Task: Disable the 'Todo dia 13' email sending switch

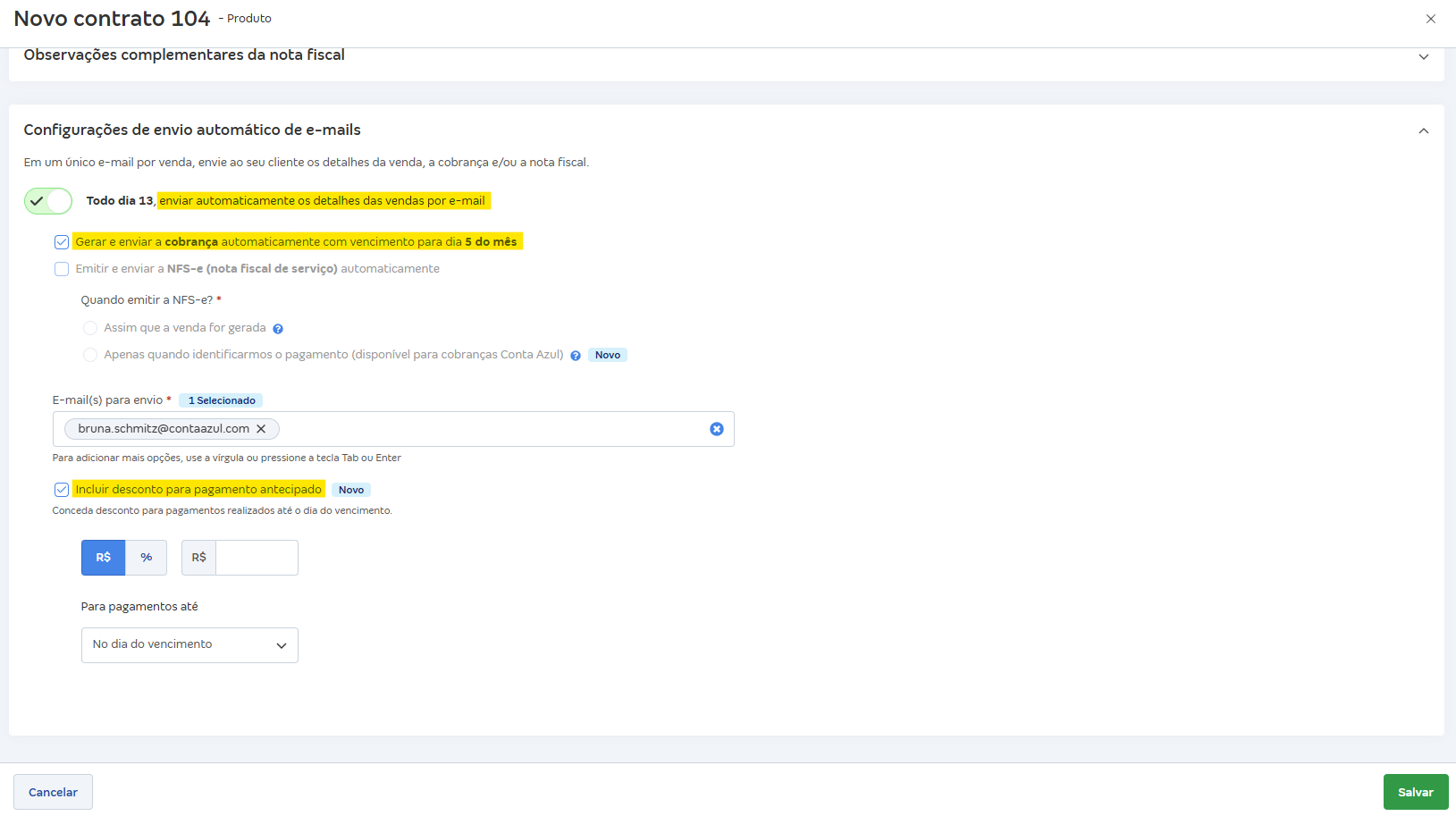Action: (x=47, y=200)
